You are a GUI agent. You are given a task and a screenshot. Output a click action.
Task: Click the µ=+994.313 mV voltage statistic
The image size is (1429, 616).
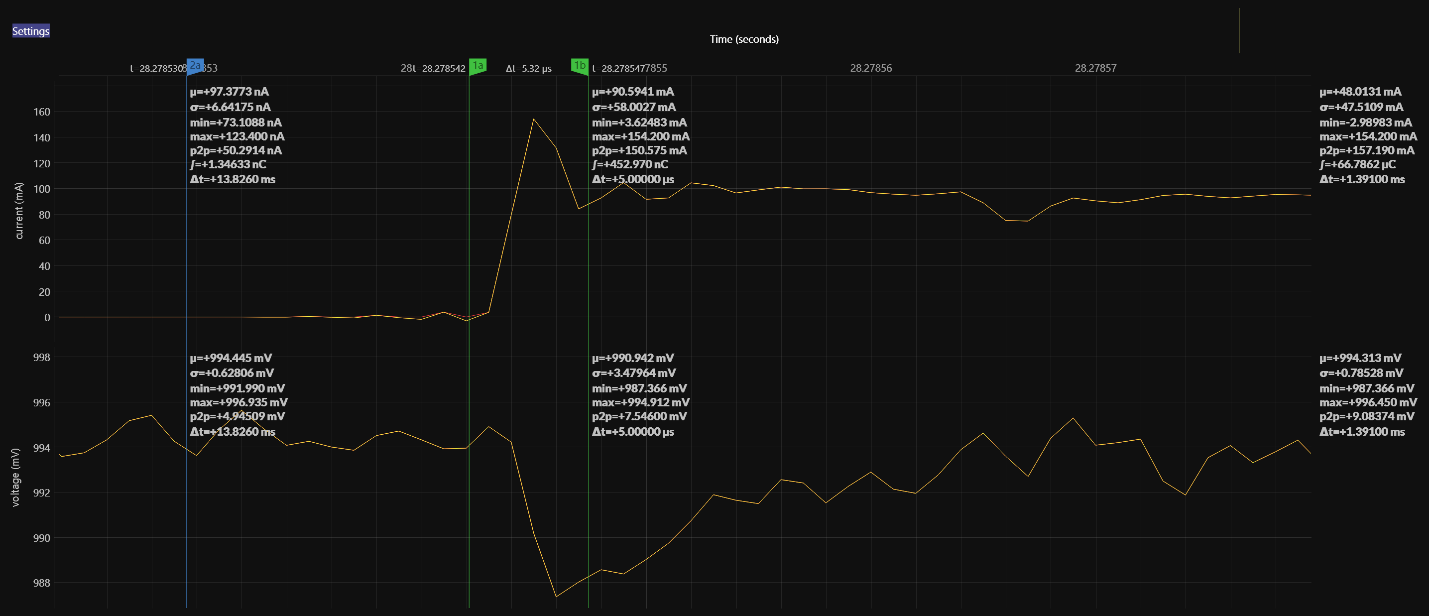pyautogui.click(x=1360, y=358)
